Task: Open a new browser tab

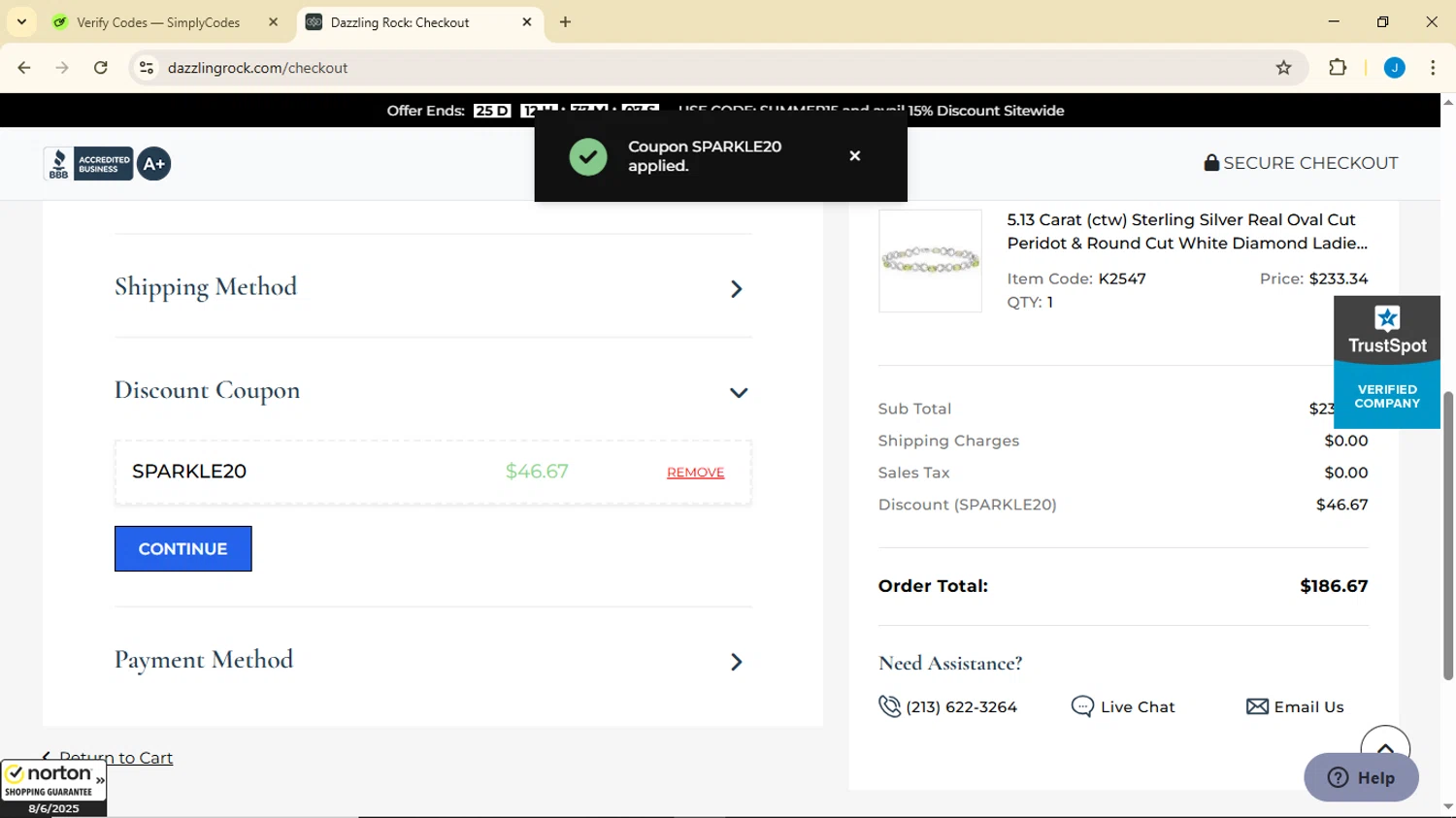Action: coord(566,22)
